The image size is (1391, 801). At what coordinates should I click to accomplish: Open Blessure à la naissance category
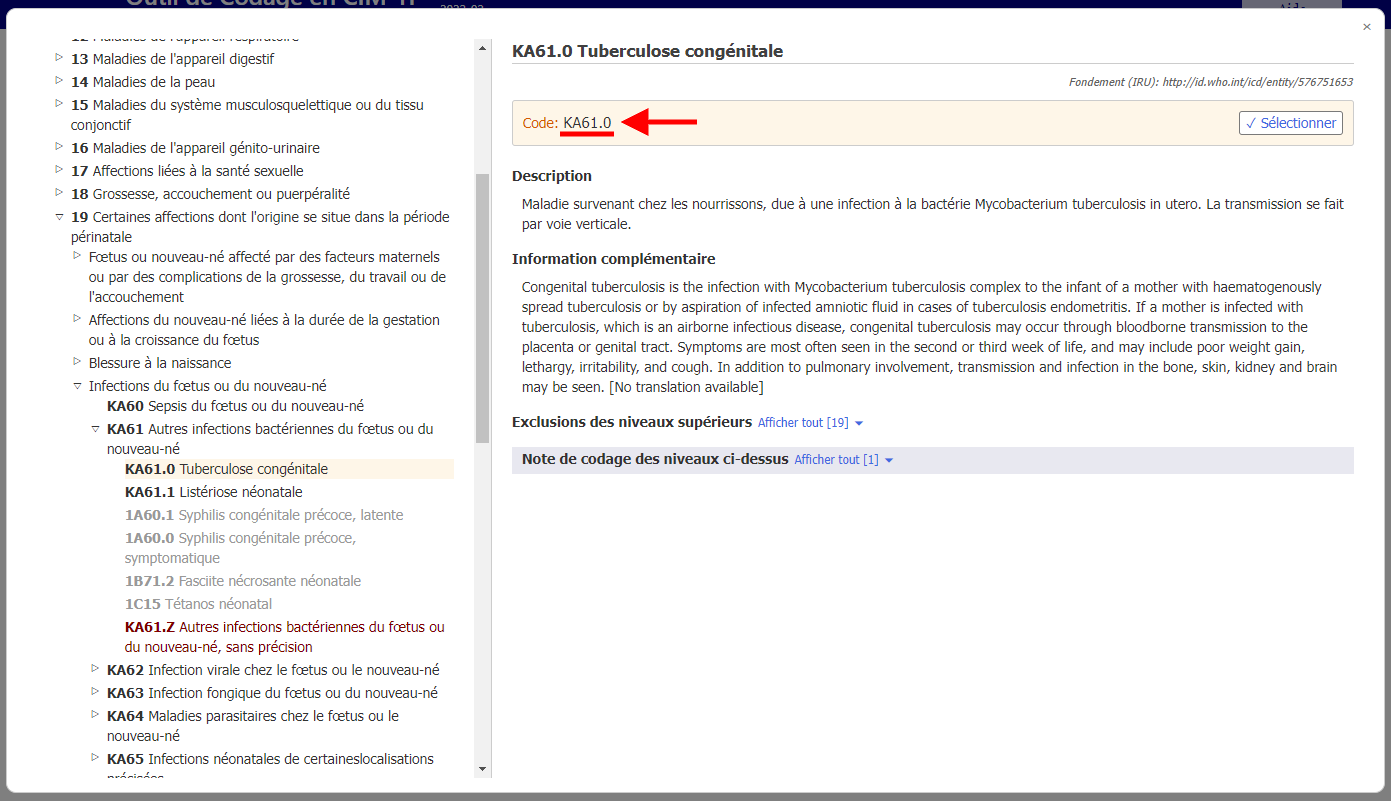(160, 363)
